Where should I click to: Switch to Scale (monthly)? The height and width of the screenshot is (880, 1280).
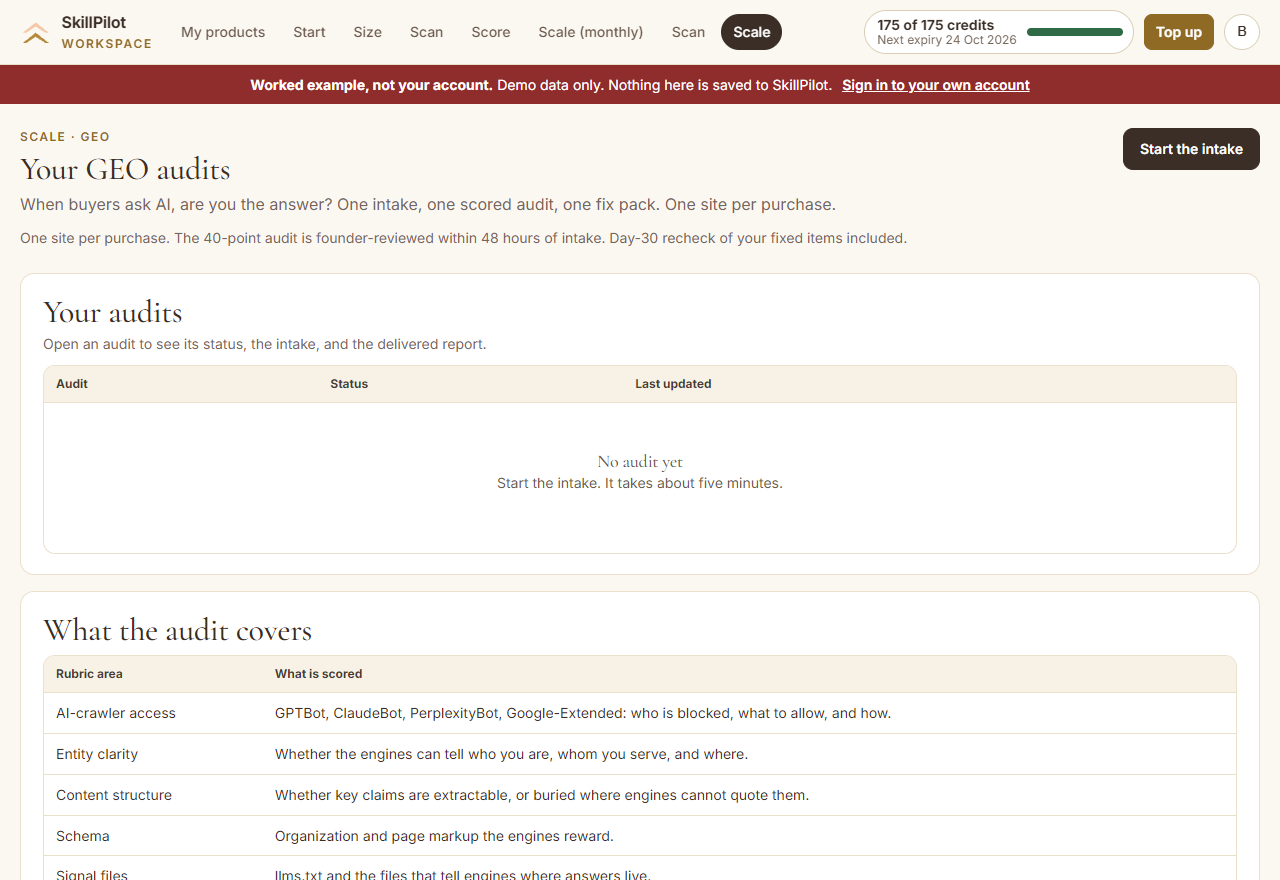[591, 32]
